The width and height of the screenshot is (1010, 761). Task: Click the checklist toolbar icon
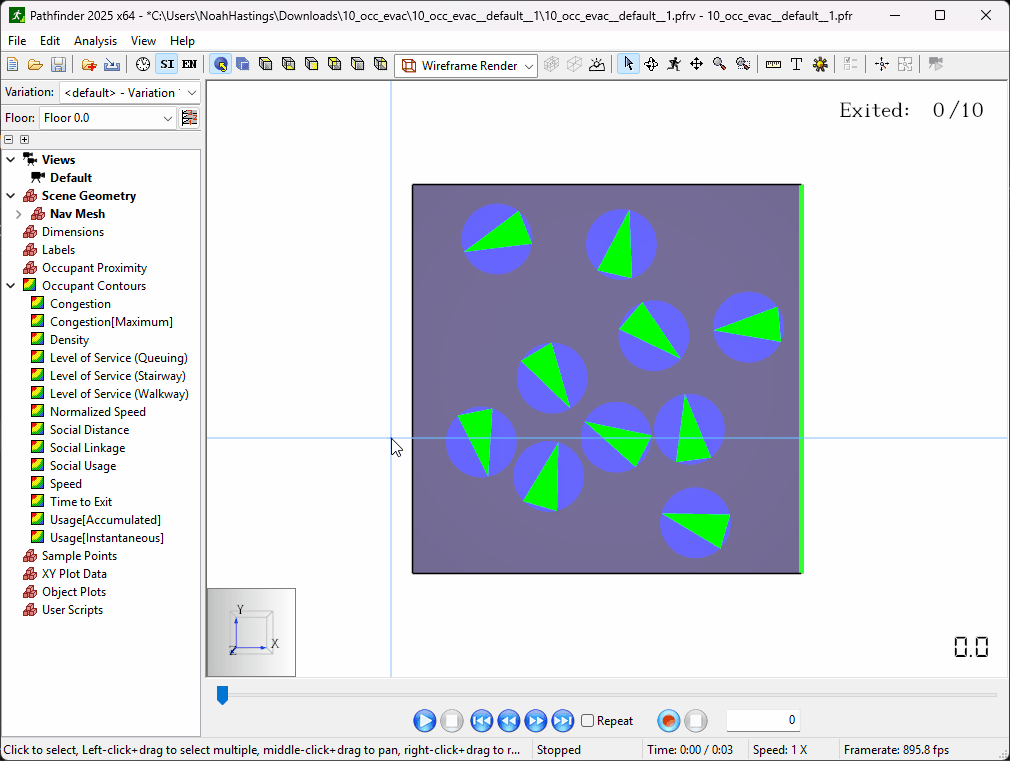(850, 64)
